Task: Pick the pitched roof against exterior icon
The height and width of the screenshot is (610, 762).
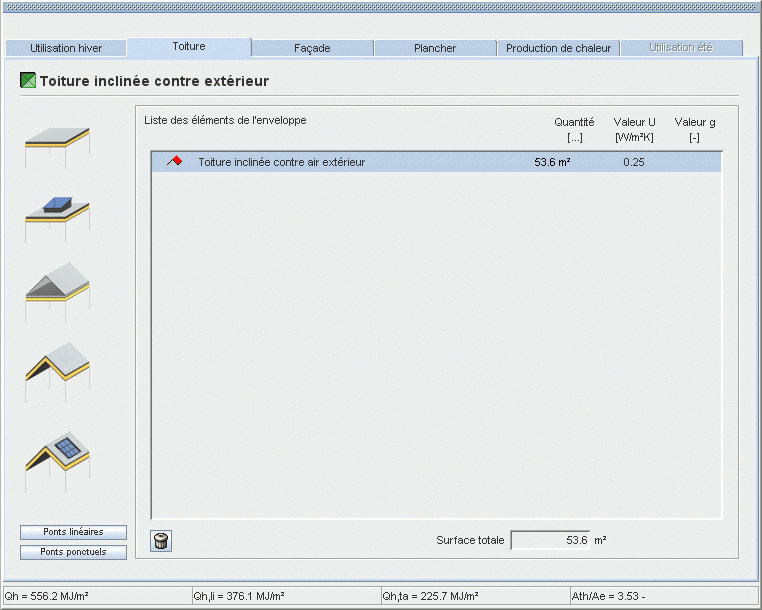Action: [x=57, y=367]
